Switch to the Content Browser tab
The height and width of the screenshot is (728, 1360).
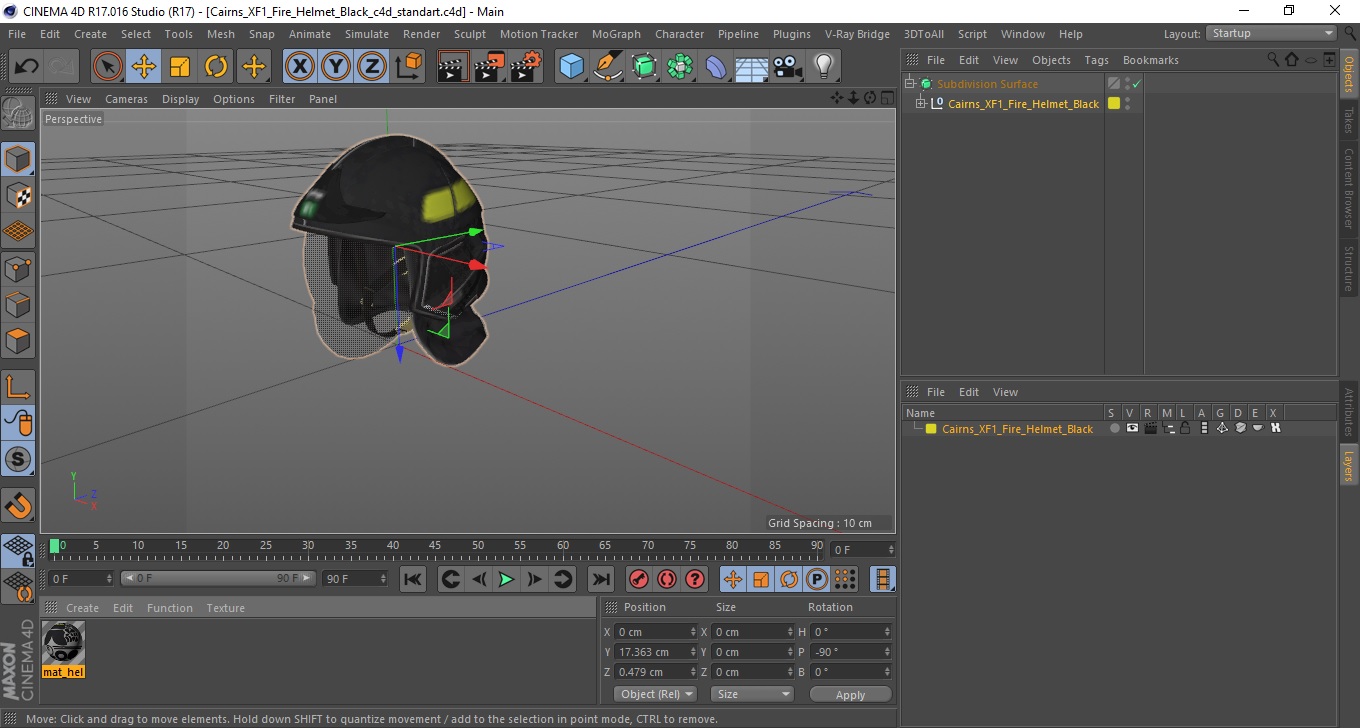pos(1348,188)
